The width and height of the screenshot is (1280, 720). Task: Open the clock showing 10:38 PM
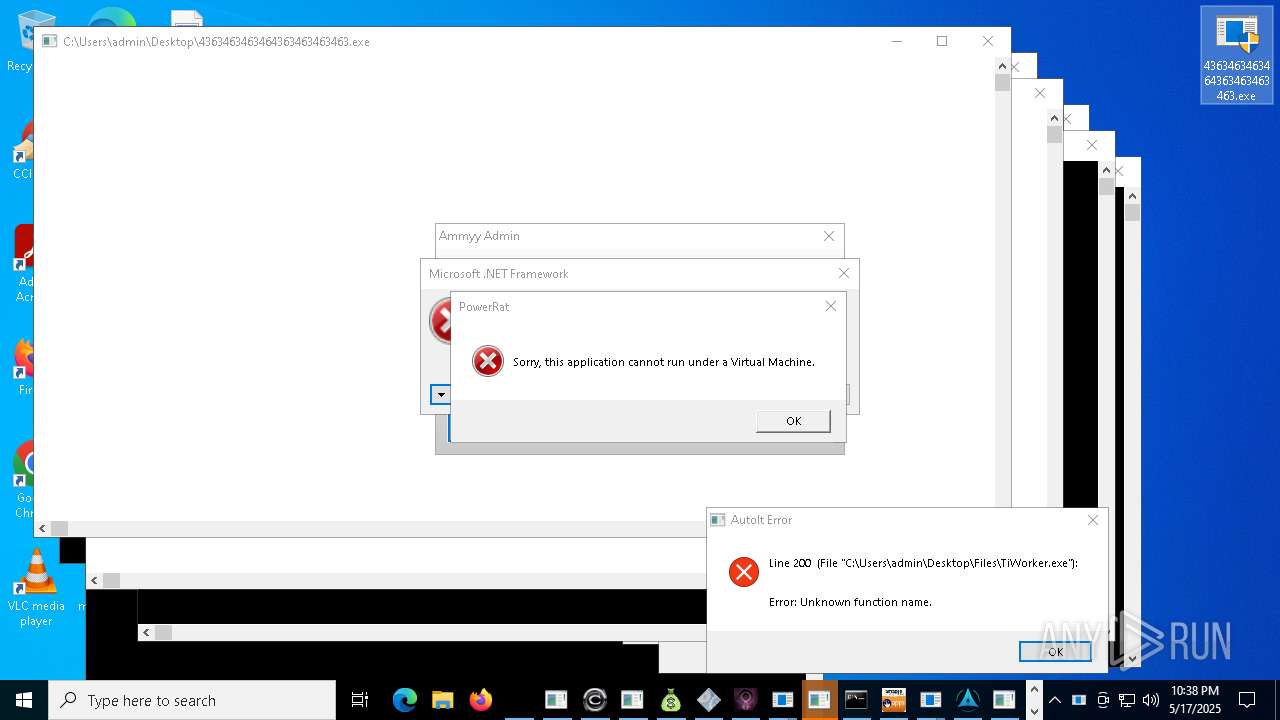(x=1195, y=700)
